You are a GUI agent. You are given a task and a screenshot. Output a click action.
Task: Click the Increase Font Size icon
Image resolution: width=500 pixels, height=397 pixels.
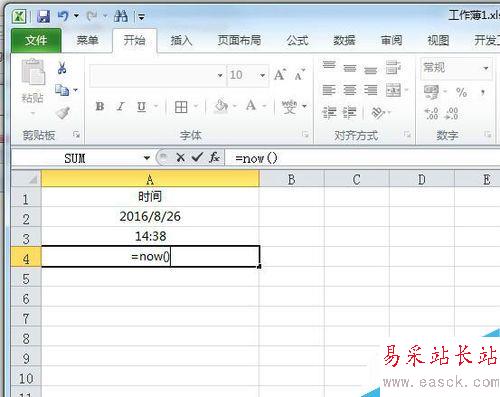click(x=280, y=75)
